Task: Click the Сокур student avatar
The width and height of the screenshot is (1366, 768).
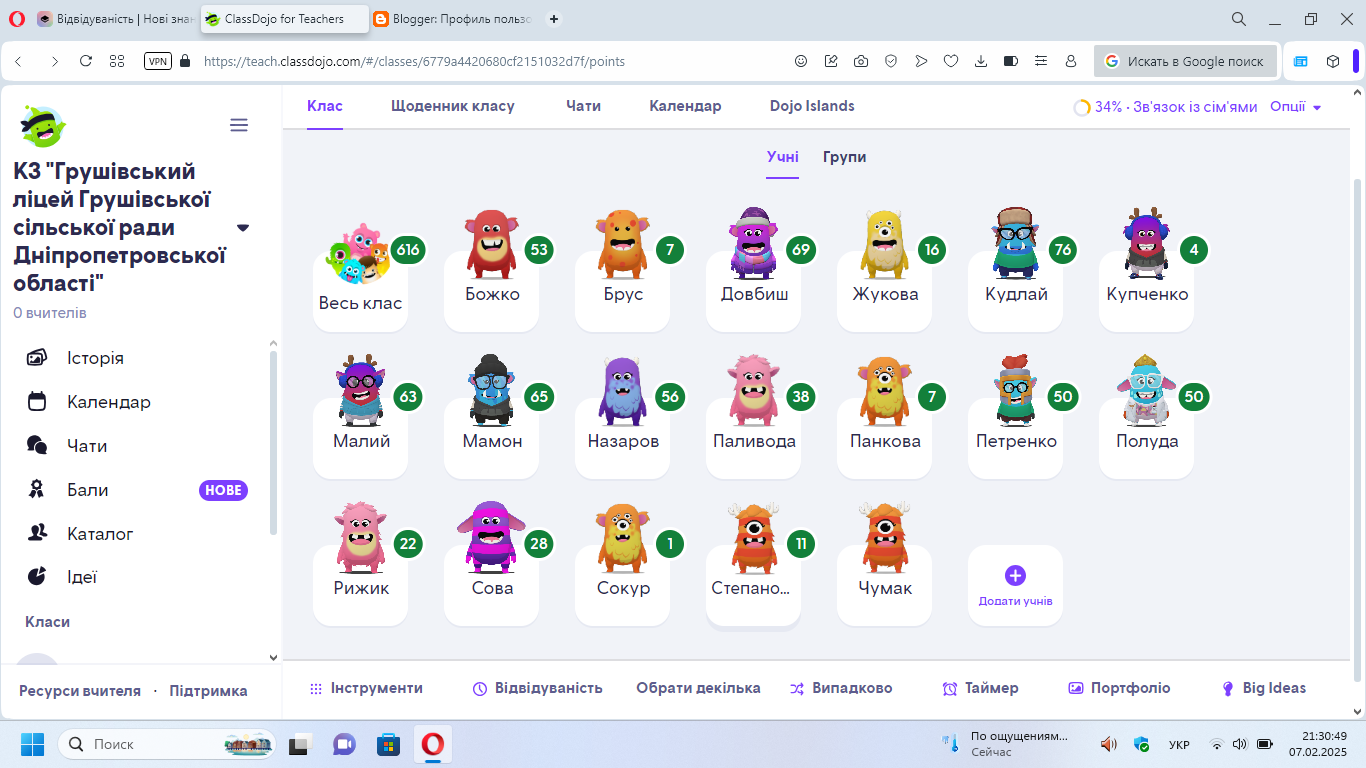Action: (x=623, y=538)
